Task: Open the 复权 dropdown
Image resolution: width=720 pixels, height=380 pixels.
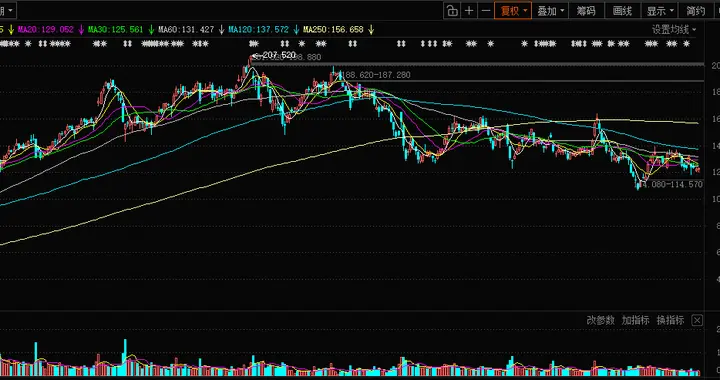Action: point(513,11)
